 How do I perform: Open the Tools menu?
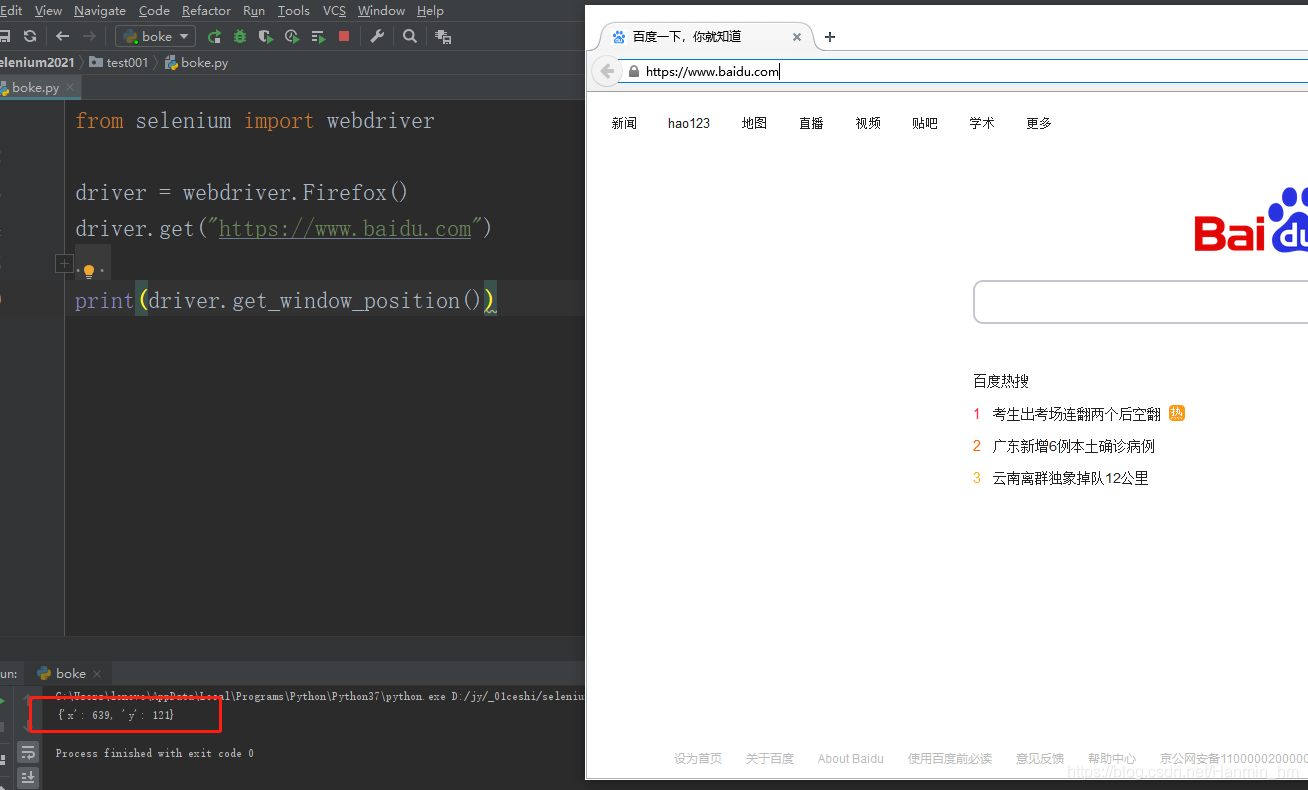point(293,10)
